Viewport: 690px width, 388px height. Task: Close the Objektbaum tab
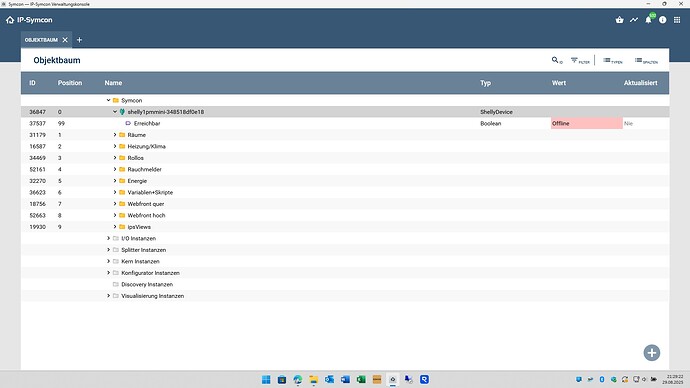pos(65,40)
